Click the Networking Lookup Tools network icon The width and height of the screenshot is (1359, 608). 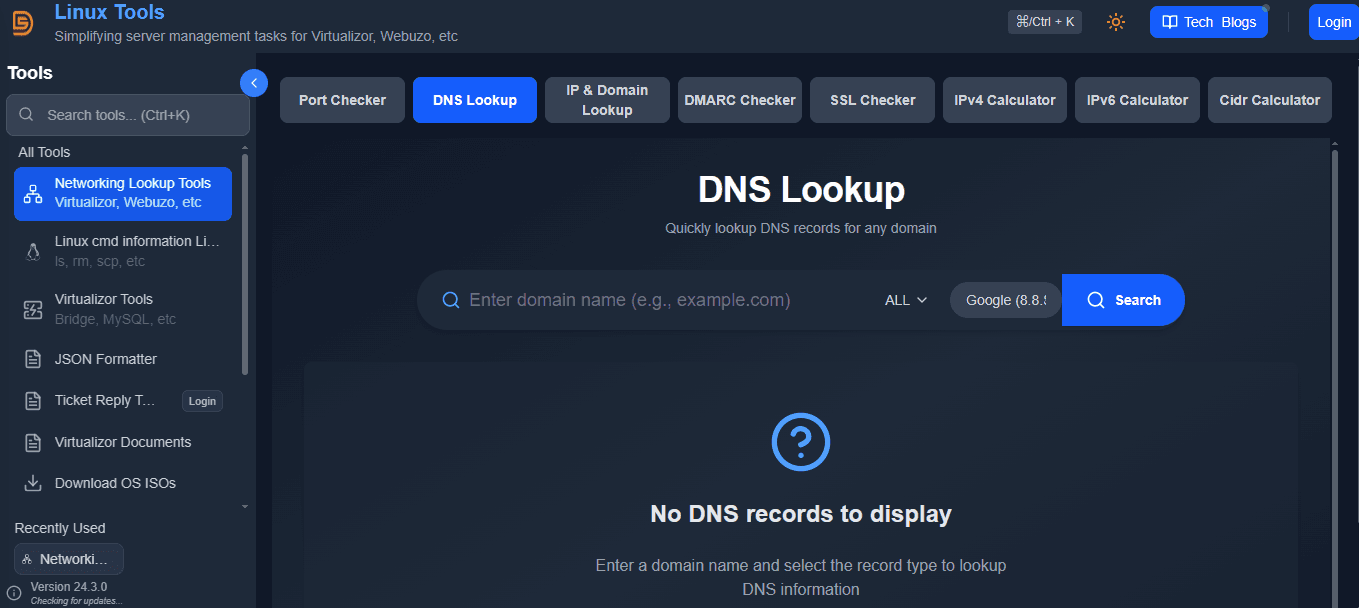[33, 194]
